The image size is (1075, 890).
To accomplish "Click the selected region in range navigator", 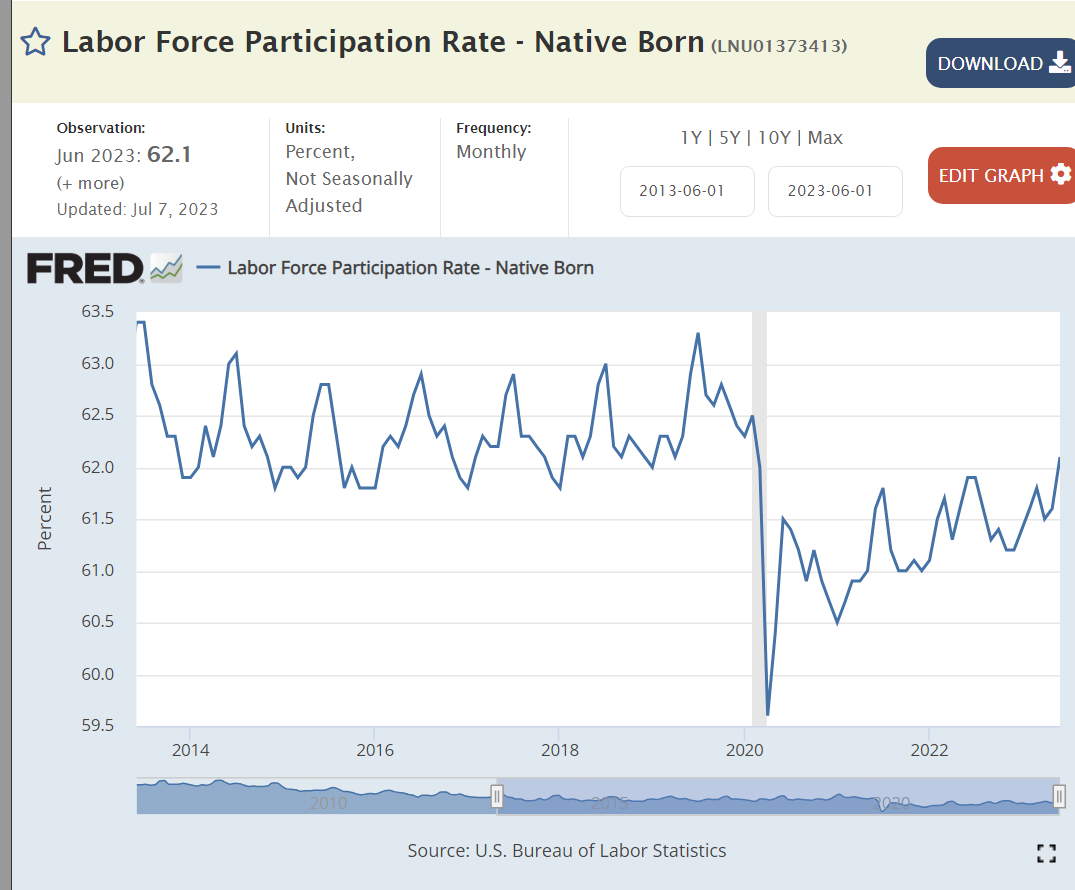I will coord(778,796).
